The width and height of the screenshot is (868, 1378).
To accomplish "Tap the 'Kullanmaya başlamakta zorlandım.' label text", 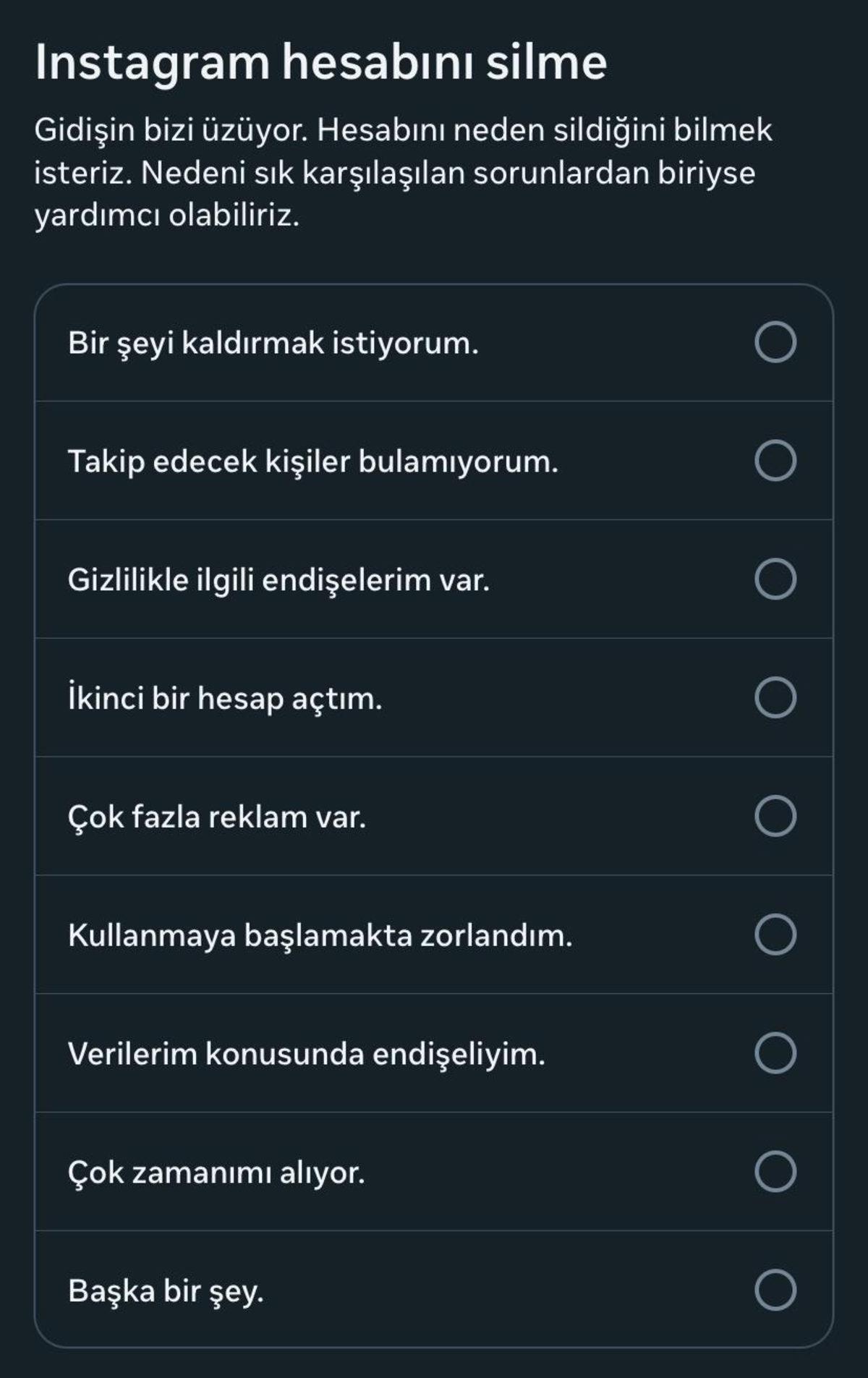I will click(320, 935).
